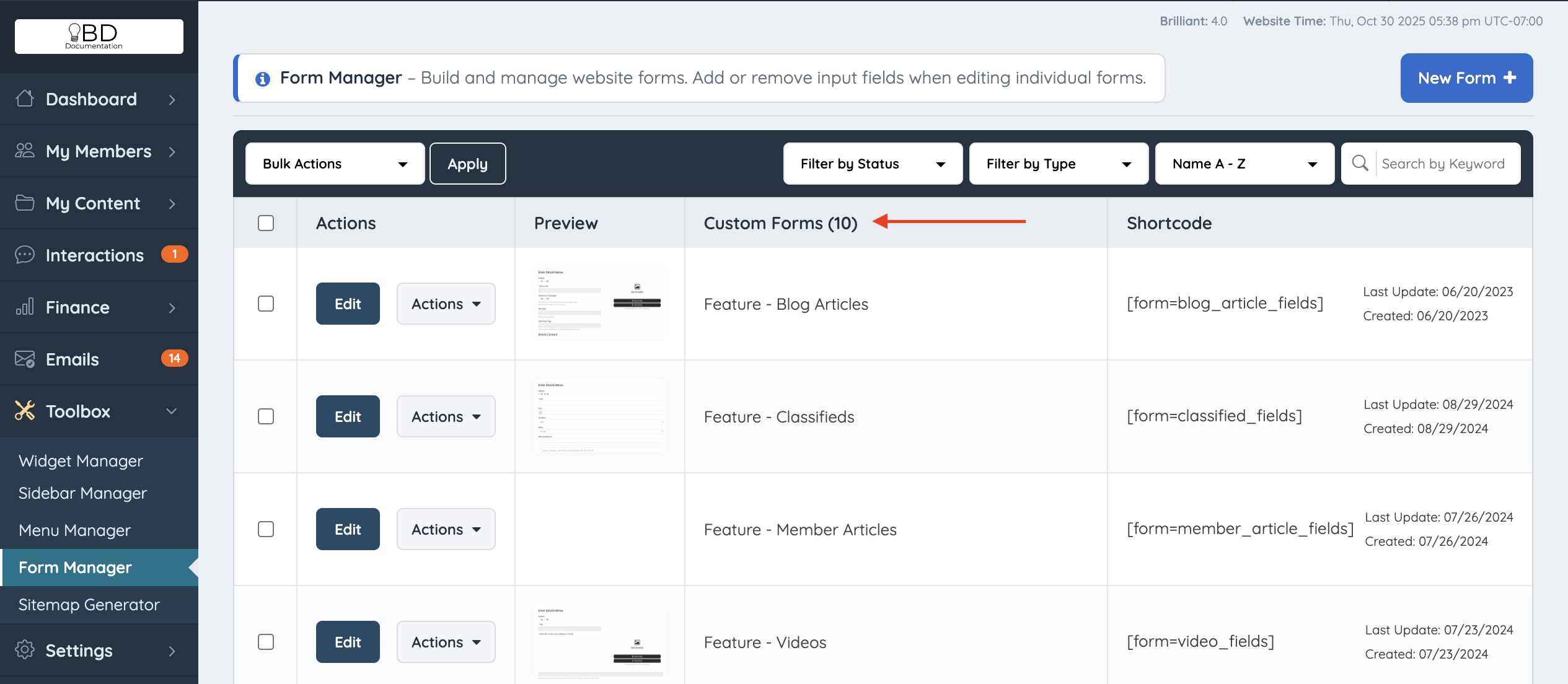Viewport: 1568px width, 684px height.
Task: Expand Actions dropdown for Feature - Videos
Action: click(446, 642)
